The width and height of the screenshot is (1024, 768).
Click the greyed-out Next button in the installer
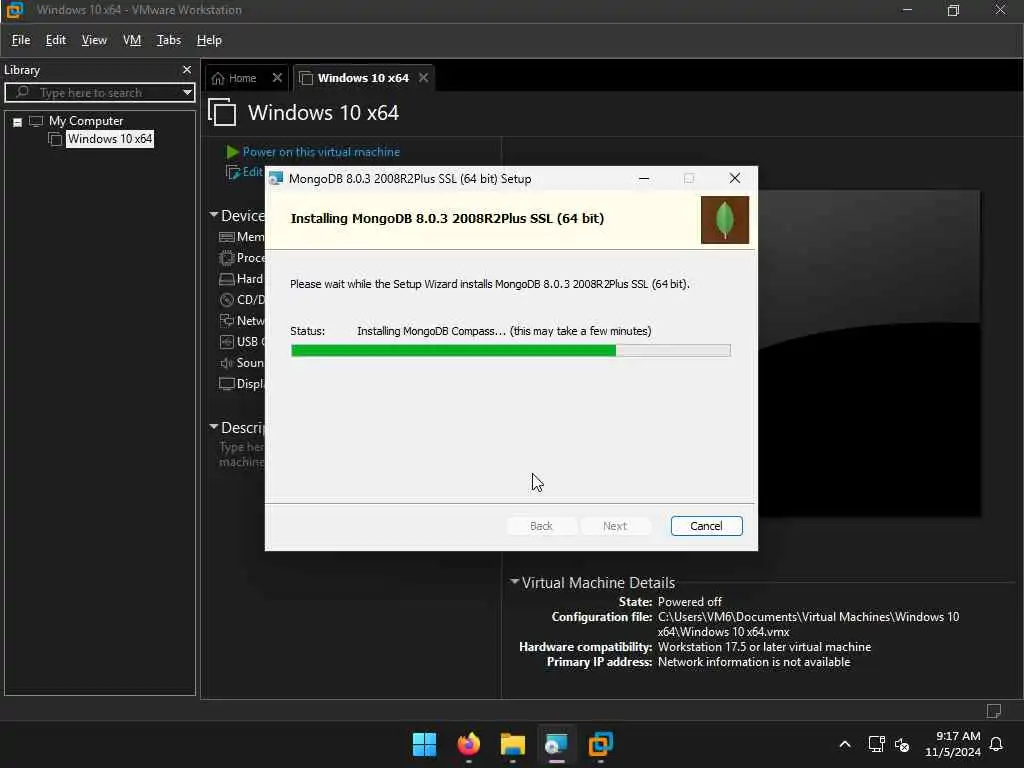point(615,526)
